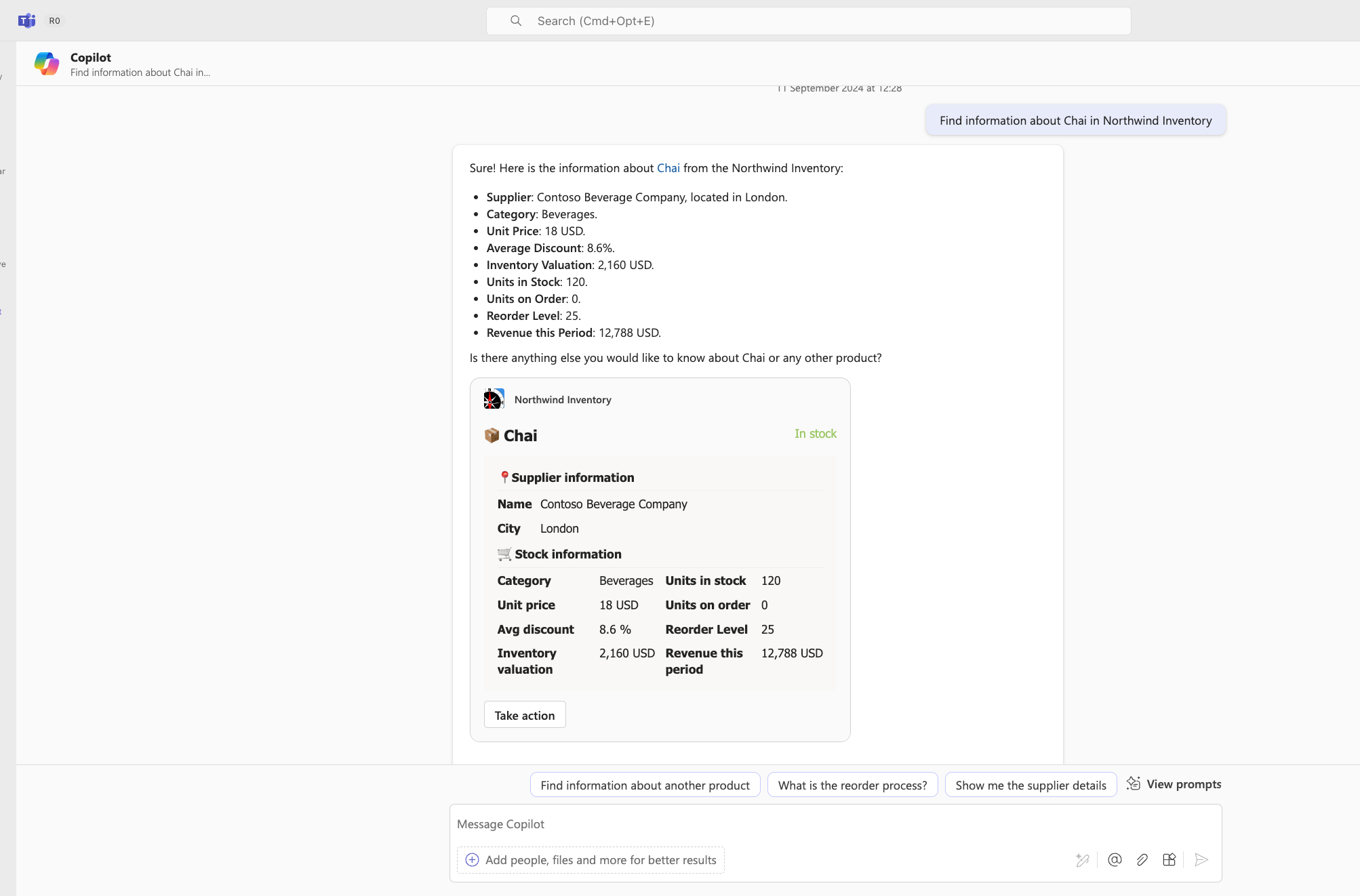
Task: Click 'Is there anything else' follow-up sentence
Action: (675, 358)
